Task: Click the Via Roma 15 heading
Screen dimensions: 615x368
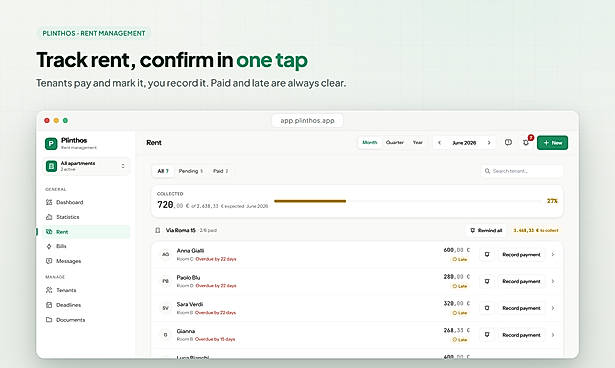Action: [180, 230]
